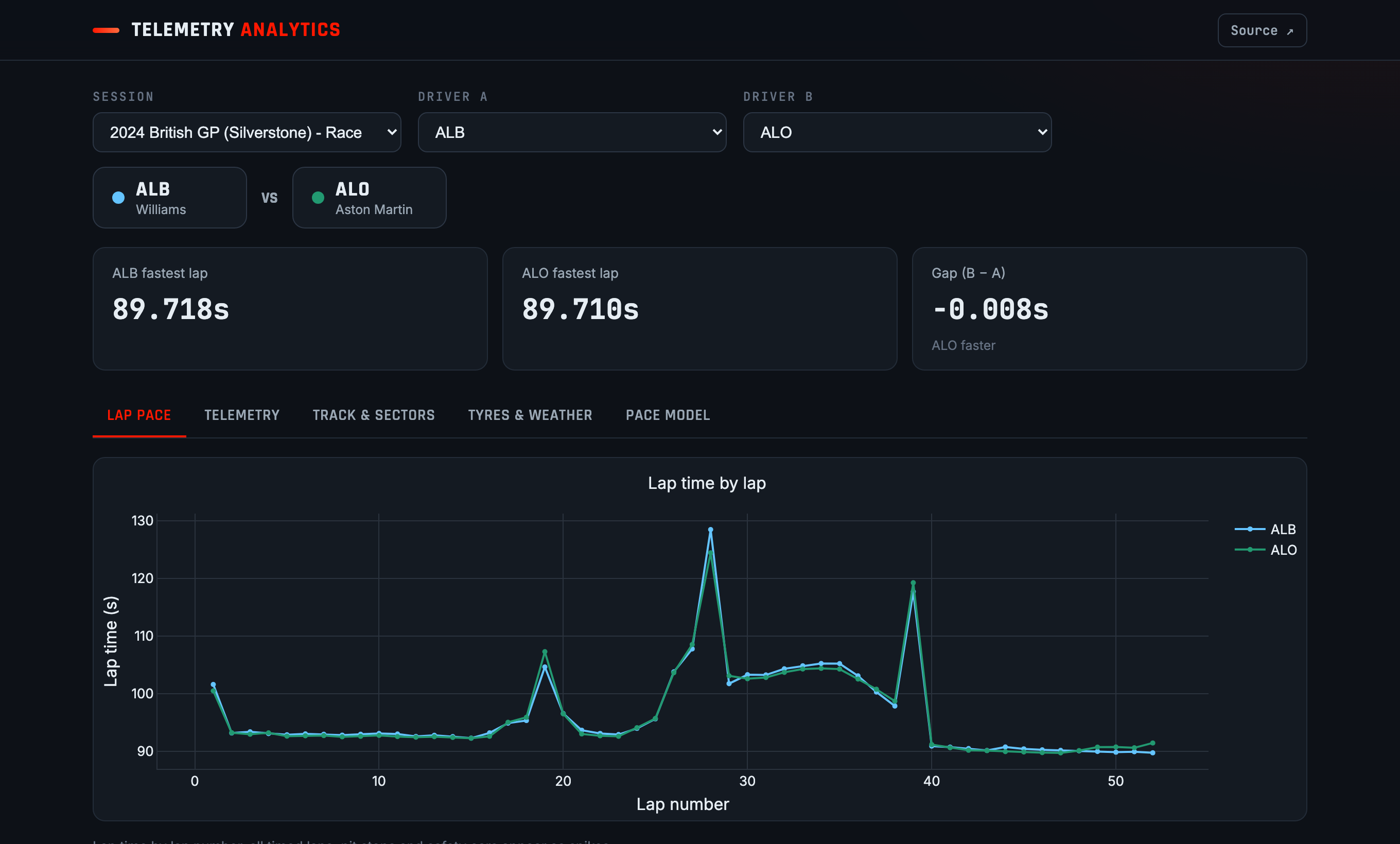Select the ALO Aston Martin driver card
Viewport: 1400px width, 844px height.
[x=370, y=198]
